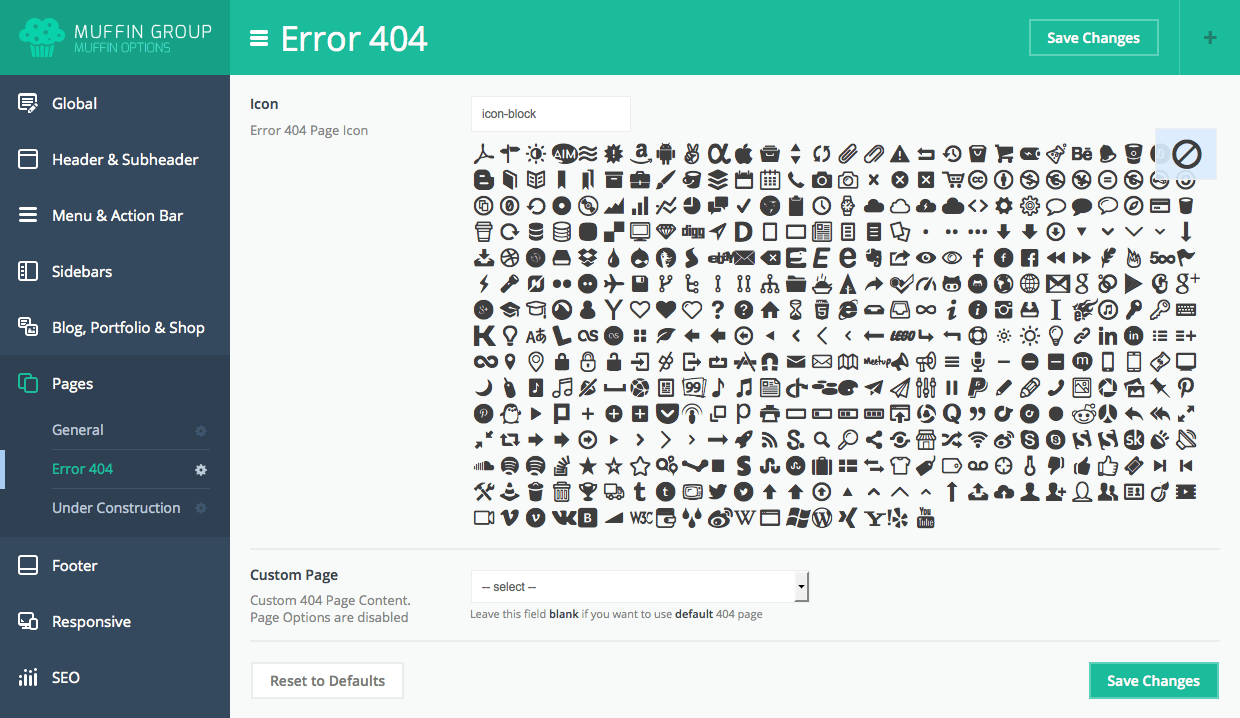Go to Under Construction subpage
1240x718 pixels.
tap(116, 508)
